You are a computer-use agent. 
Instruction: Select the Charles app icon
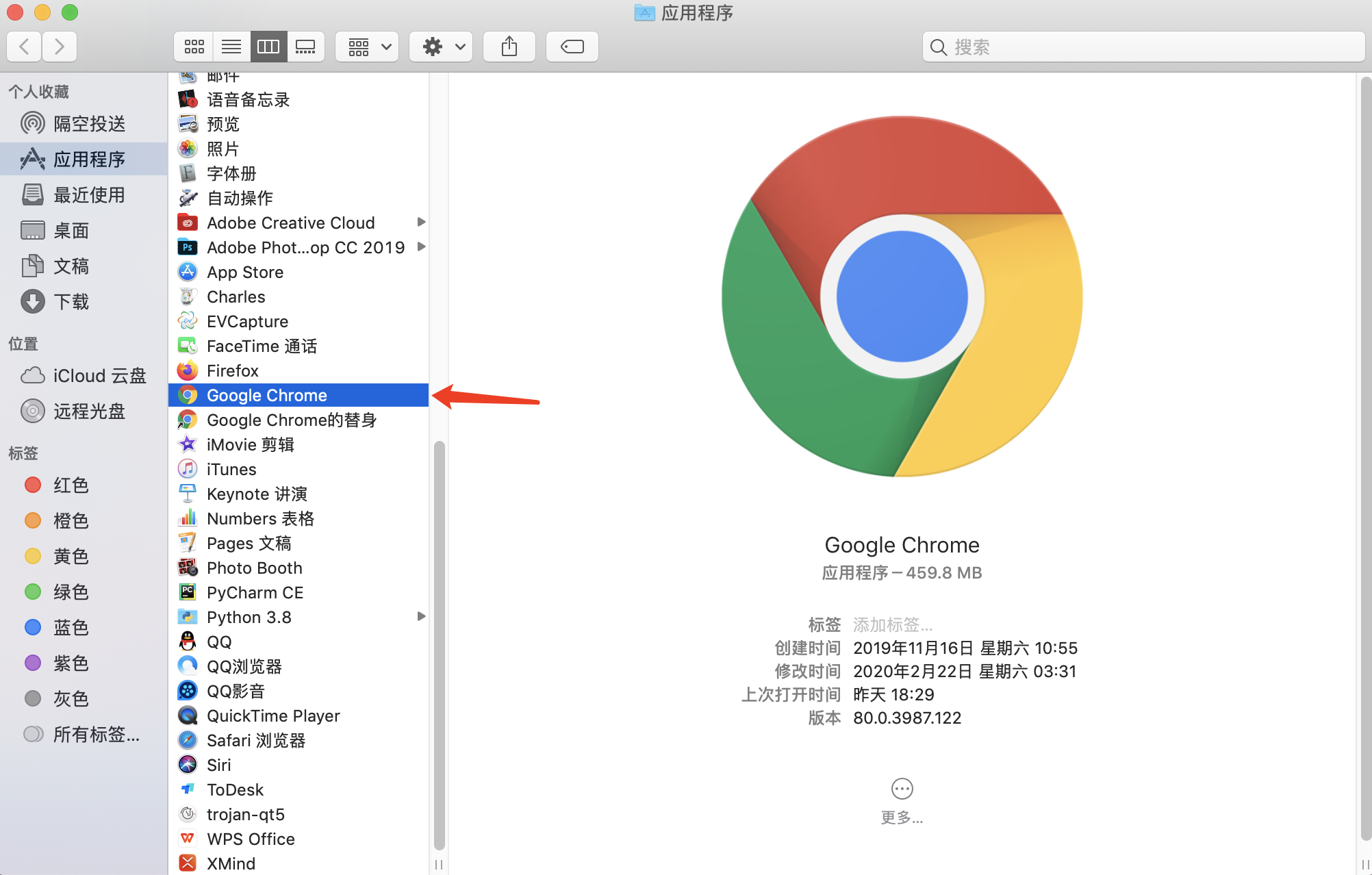pyautogui.click(x=188, y=296)
